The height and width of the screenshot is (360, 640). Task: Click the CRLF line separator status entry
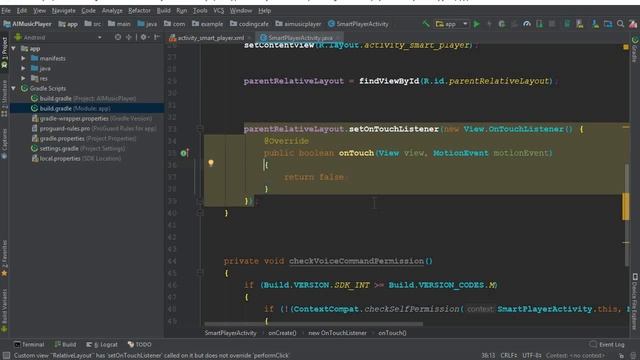coord(509,356)
